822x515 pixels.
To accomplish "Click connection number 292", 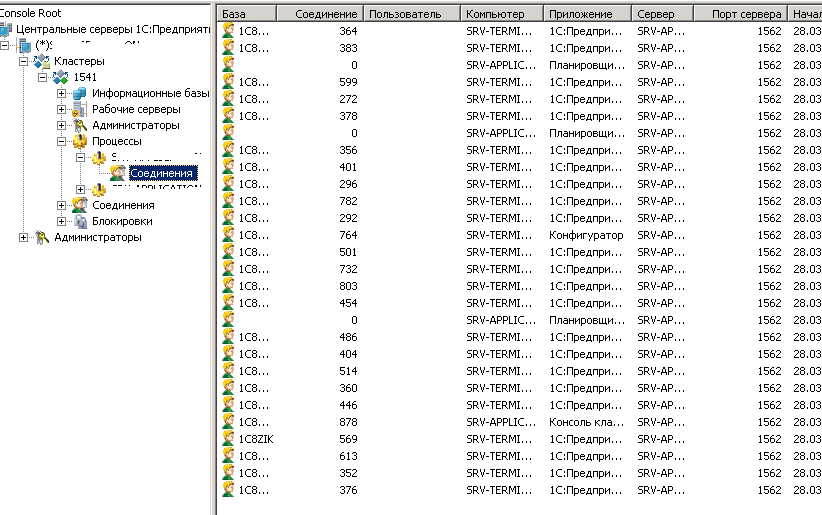I will (x=348, y=218).
